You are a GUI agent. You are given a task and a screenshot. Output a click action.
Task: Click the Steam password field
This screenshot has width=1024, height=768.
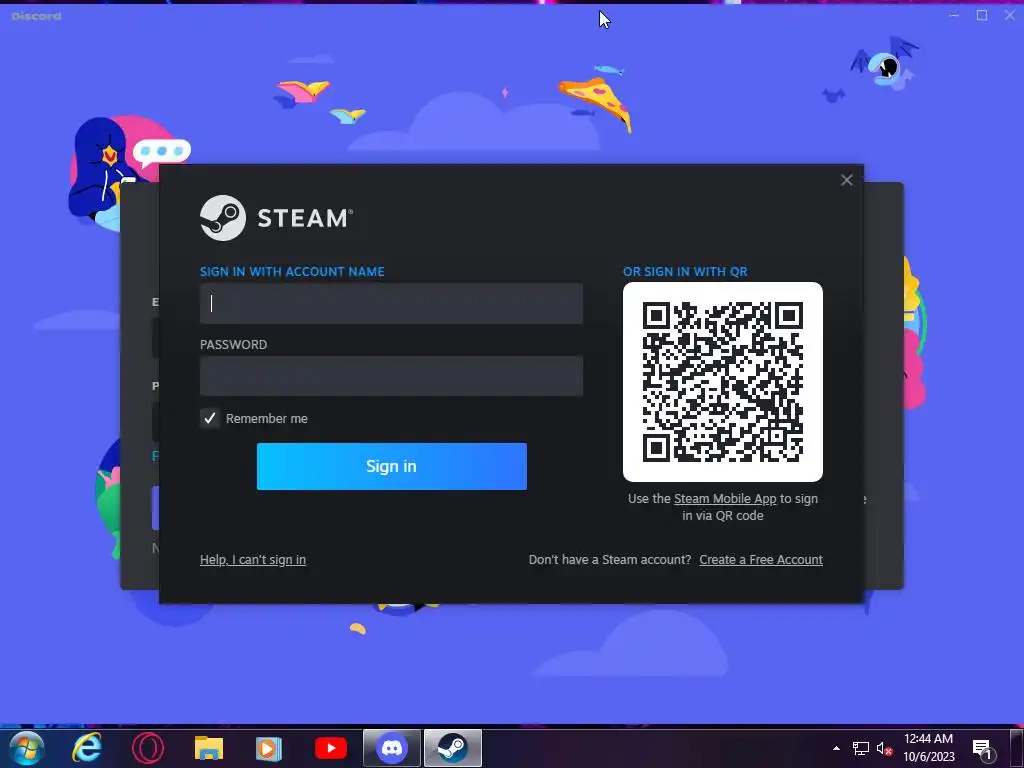tap(391, 376)
